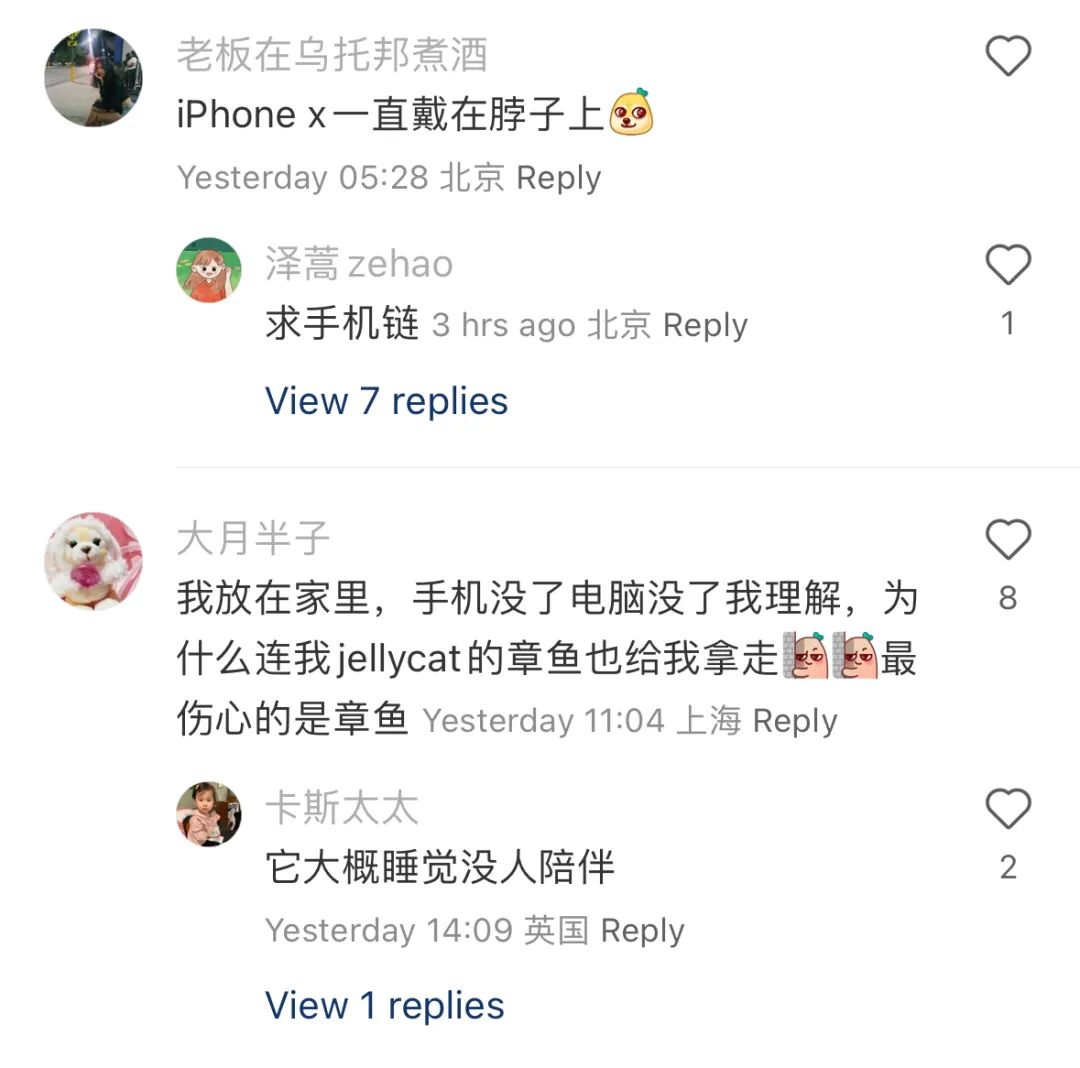Tap the yellow emoji after 脖子上
Viewport: 1080px width, 1068px height.
click(x=631, y=112)
